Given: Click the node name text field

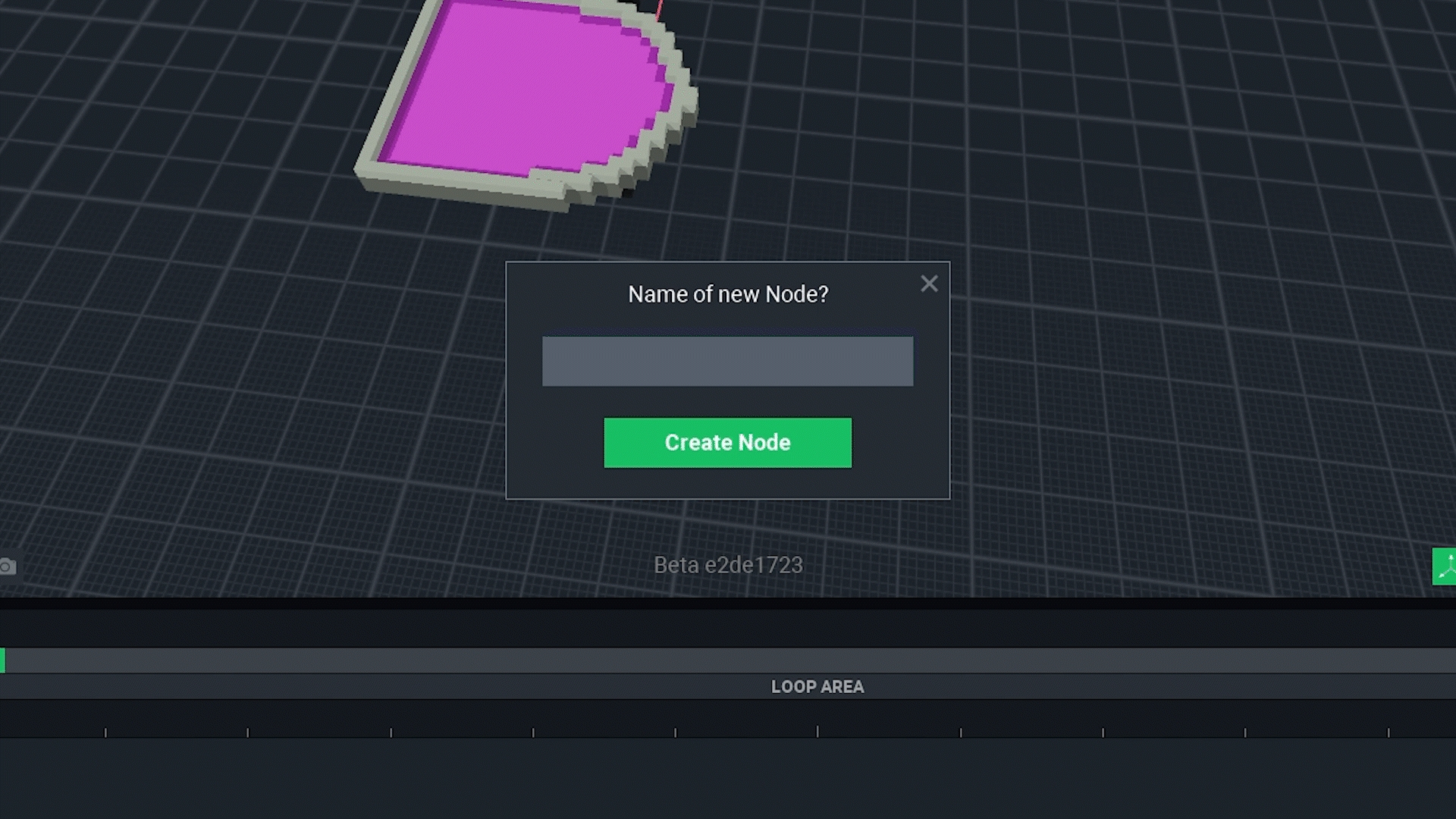Looking at the screenshot, I should point(727,362).
